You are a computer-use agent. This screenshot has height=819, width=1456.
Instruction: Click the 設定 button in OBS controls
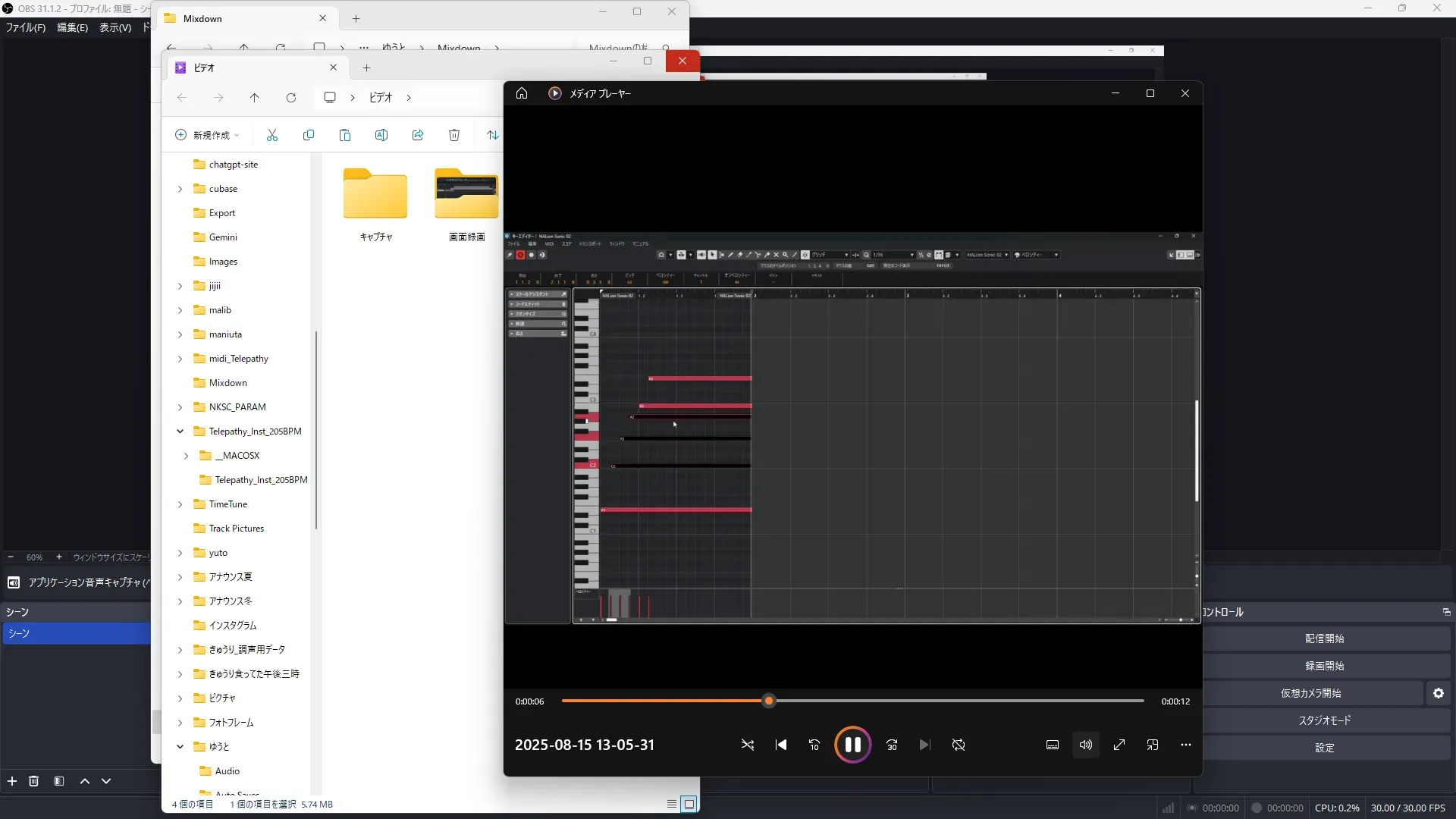click(1324, 748)
